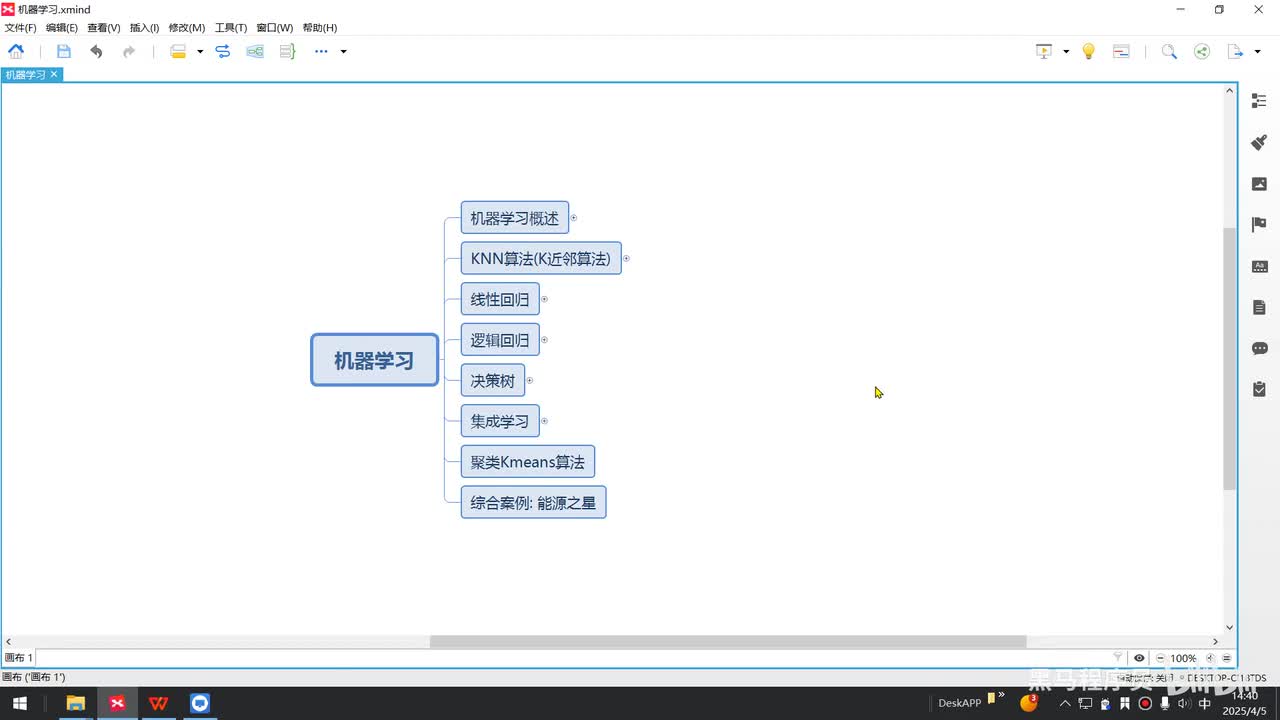The width and height of the screenshot is (1280, 720).
Task: Toggle the eye visibility icon in status bar
Action: pos(1139,658)
